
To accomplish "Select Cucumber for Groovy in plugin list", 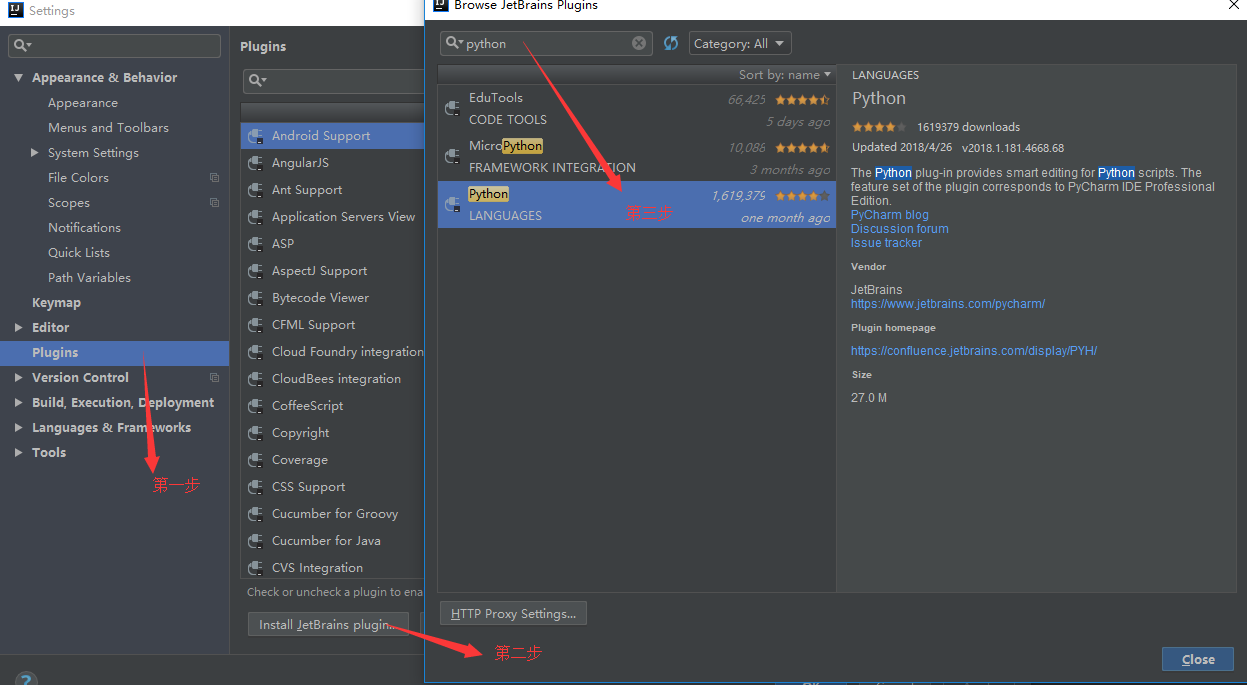I will point(333,514).
